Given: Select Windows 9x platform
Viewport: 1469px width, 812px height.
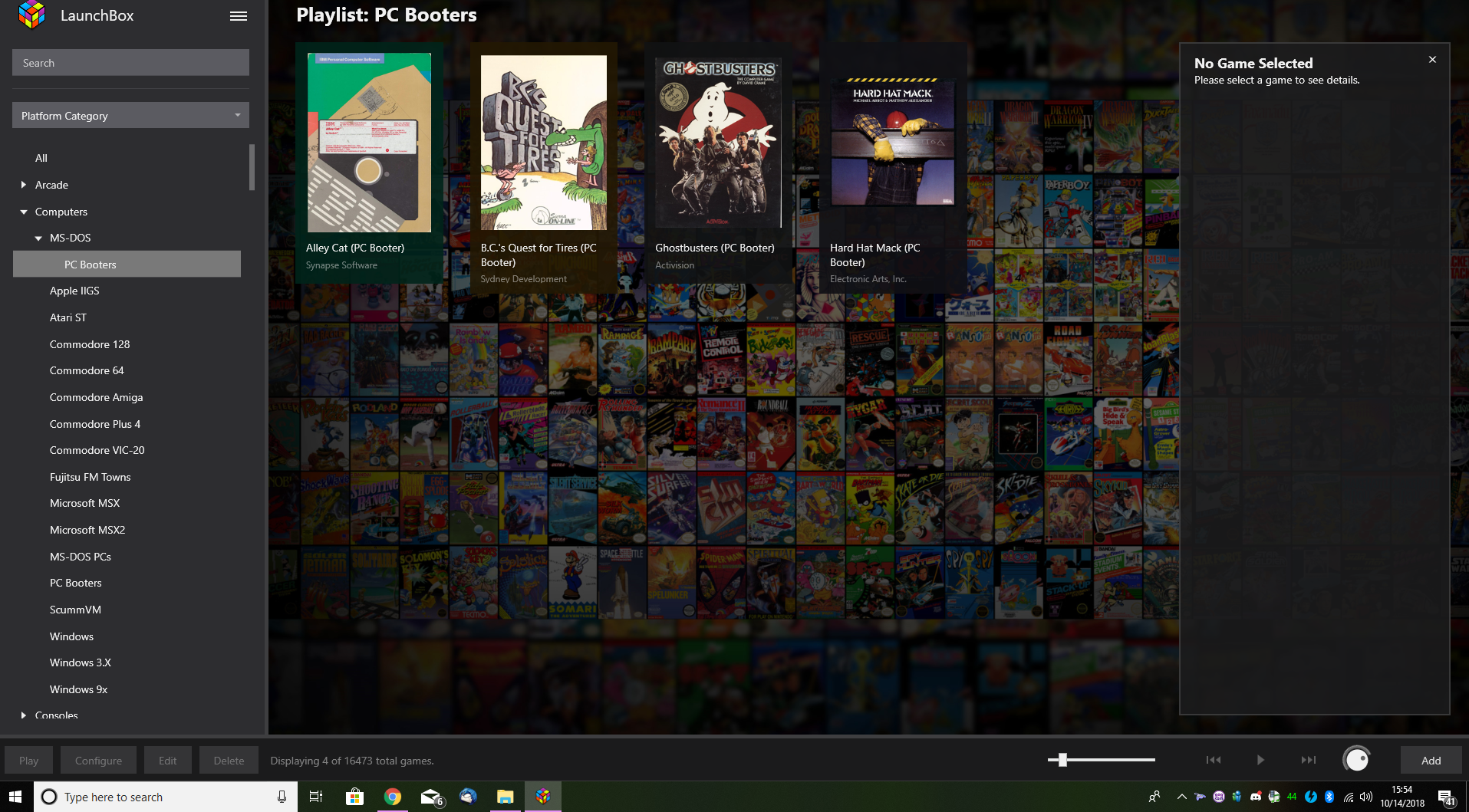Looking at the screenshot, I should tap(78, 689).
